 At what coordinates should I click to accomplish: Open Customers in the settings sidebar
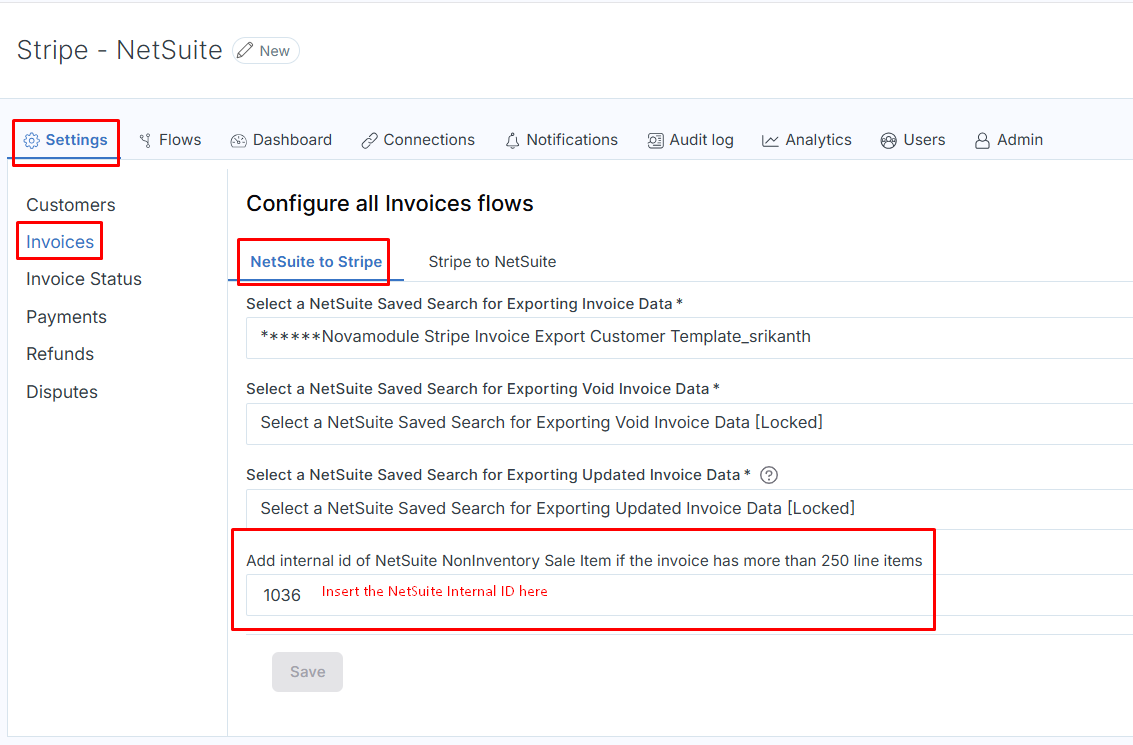[x=71, y=204]
